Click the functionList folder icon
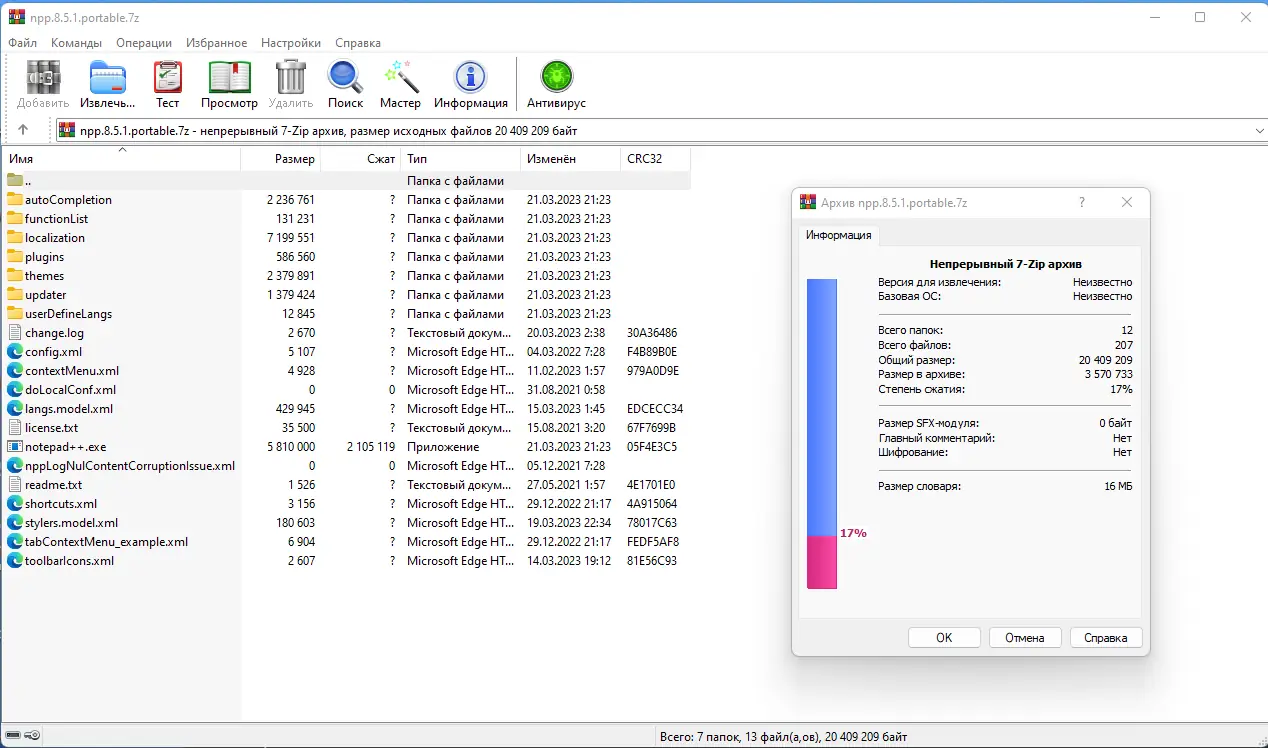Screen dimensions: 1268x748 click(15, 218)
